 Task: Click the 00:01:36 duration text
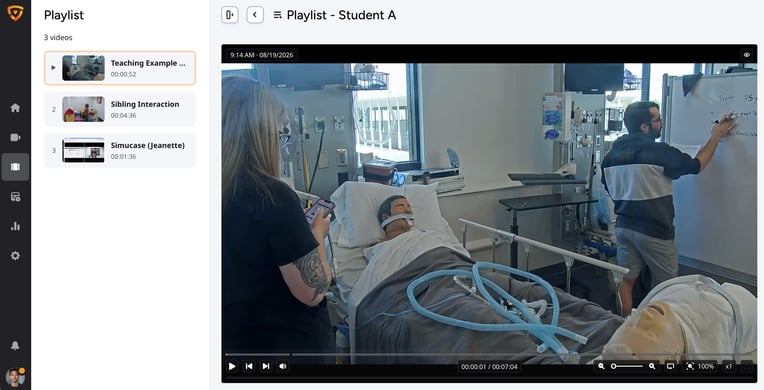pyautogui.click(x=123, y=156)
